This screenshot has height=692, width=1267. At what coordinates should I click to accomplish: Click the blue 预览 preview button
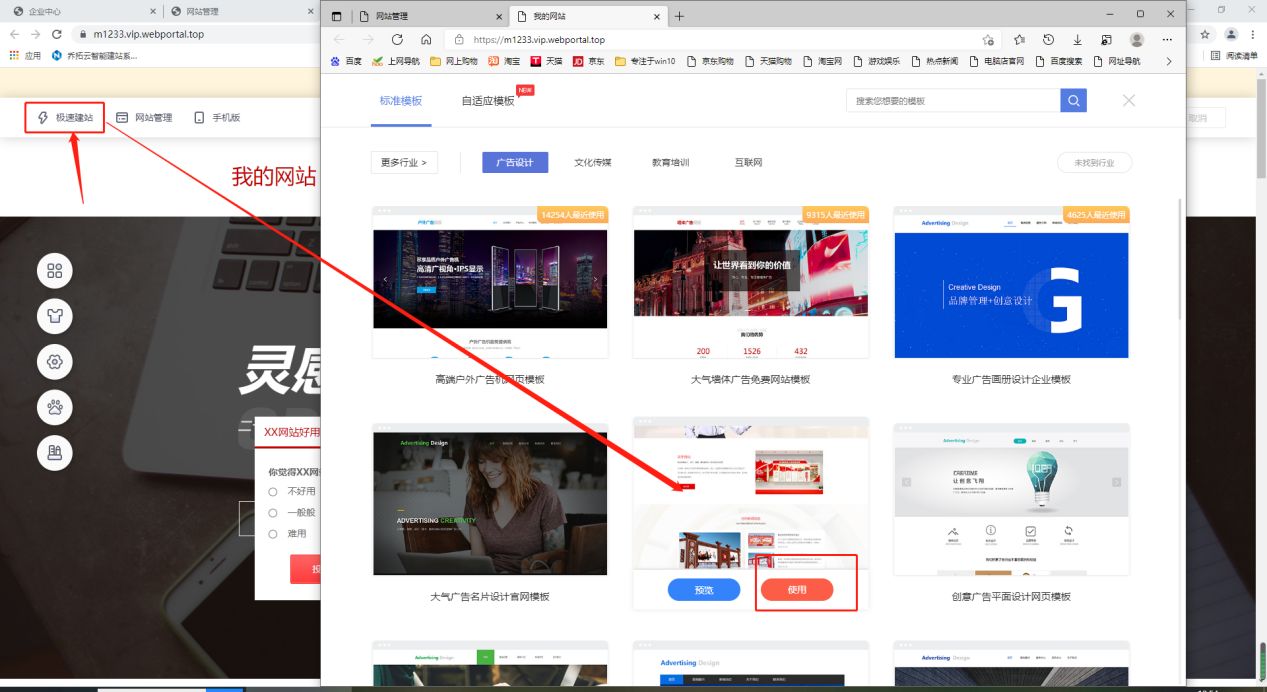[704, 590]
